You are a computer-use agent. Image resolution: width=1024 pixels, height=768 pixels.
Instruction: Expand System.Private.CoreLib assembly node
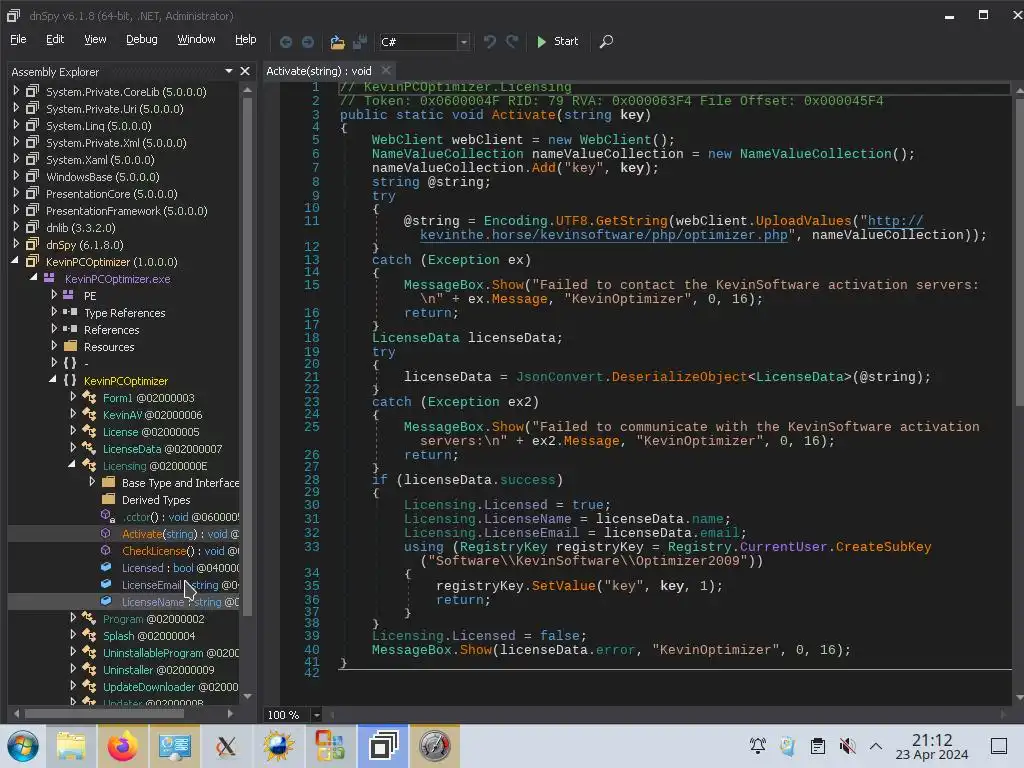16,91
